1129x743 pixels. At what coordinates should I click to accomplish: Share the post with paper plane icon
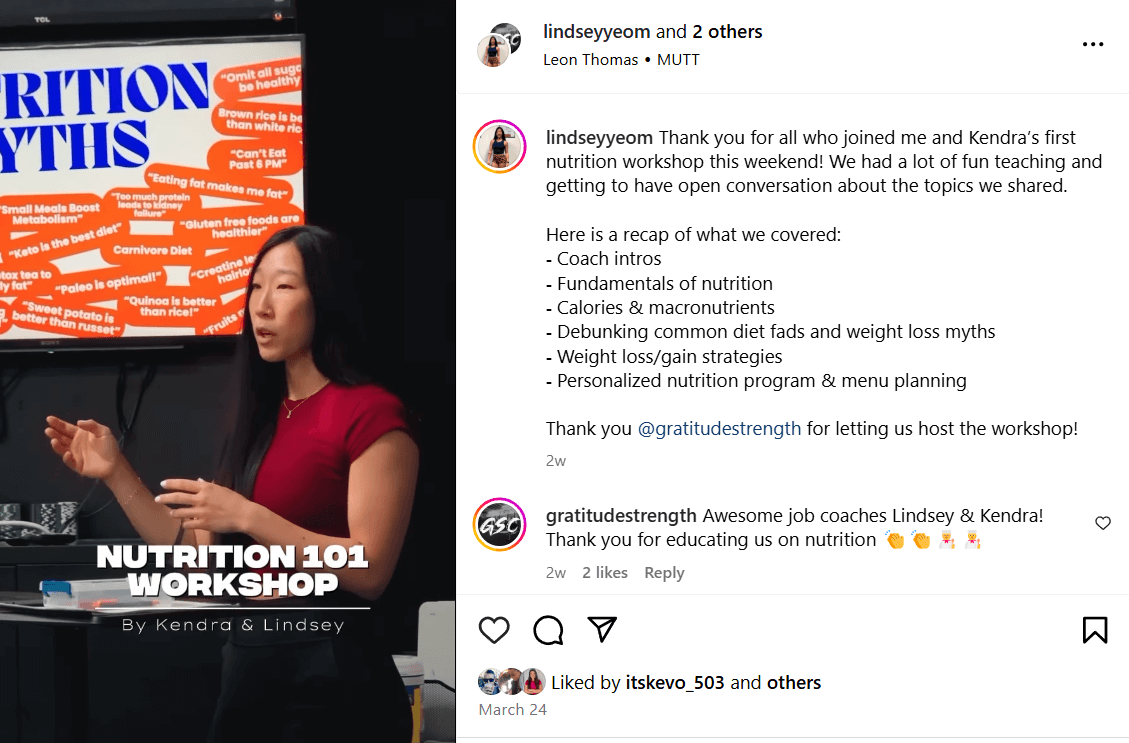[x=602, y=629]
